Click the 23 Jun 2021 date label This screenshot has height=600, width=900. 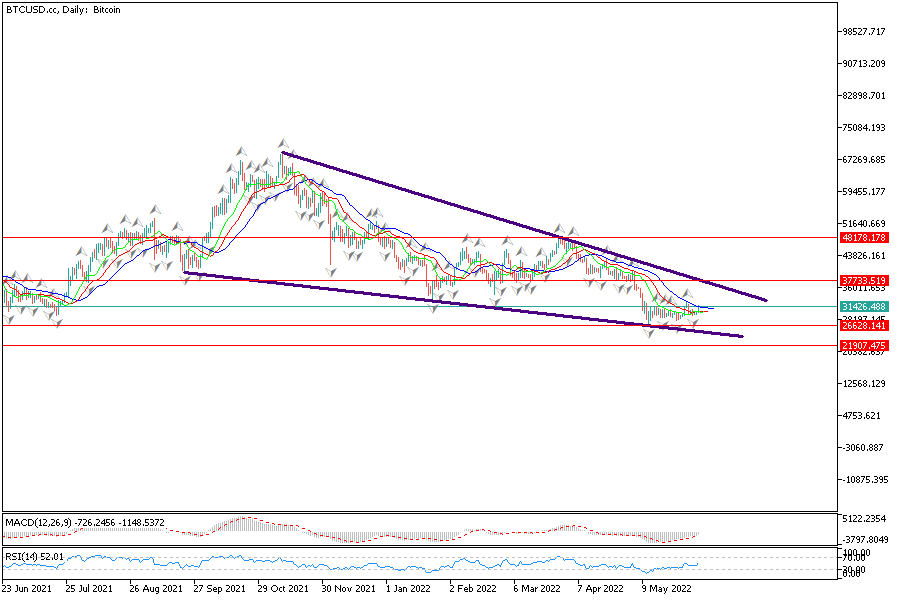(28, 589)
